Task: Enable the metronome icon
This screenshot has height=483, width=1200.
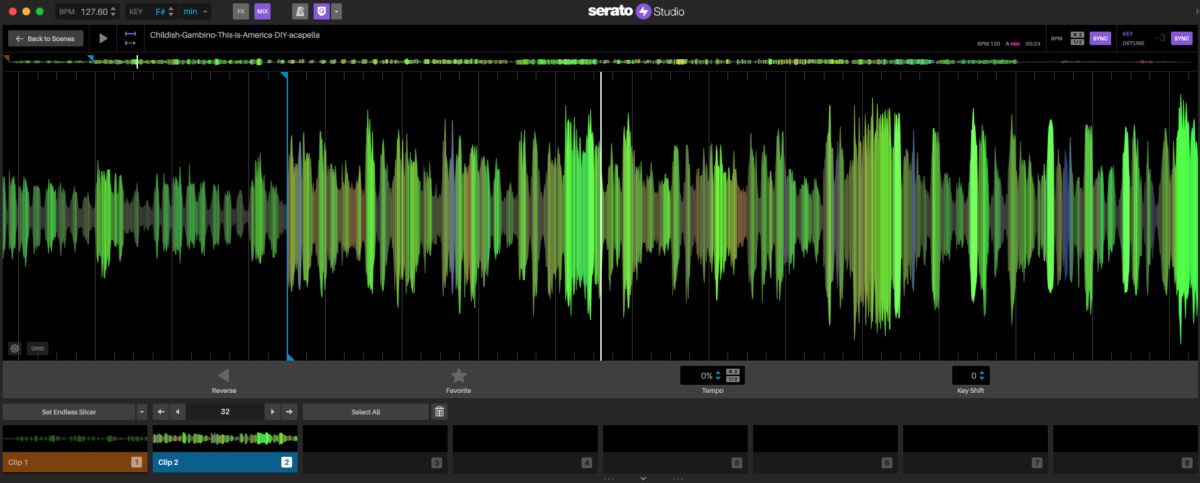Action: click(x=299, y=11)
